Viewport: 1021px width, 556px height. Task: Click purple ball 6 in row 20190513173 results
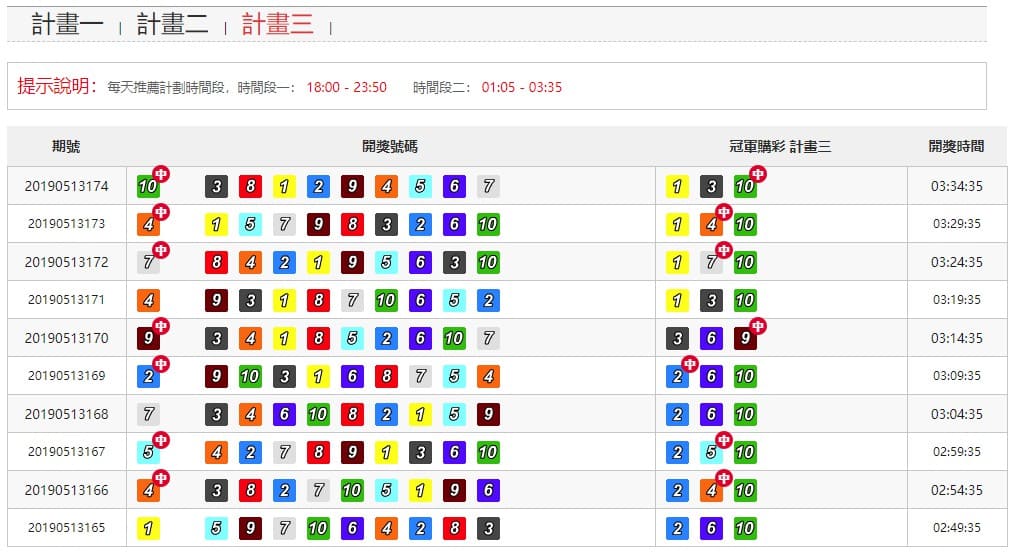click(455, 225)
